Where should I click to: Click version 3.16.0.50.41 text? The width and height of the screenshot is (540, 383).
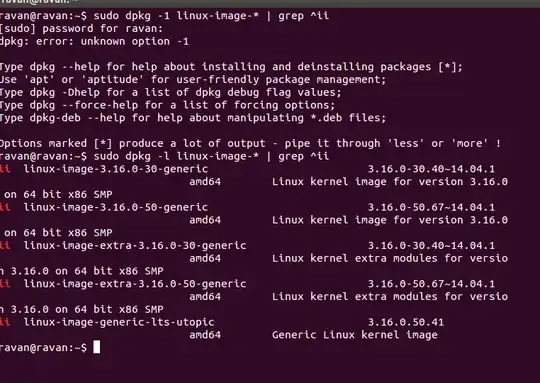coord(406,322)
